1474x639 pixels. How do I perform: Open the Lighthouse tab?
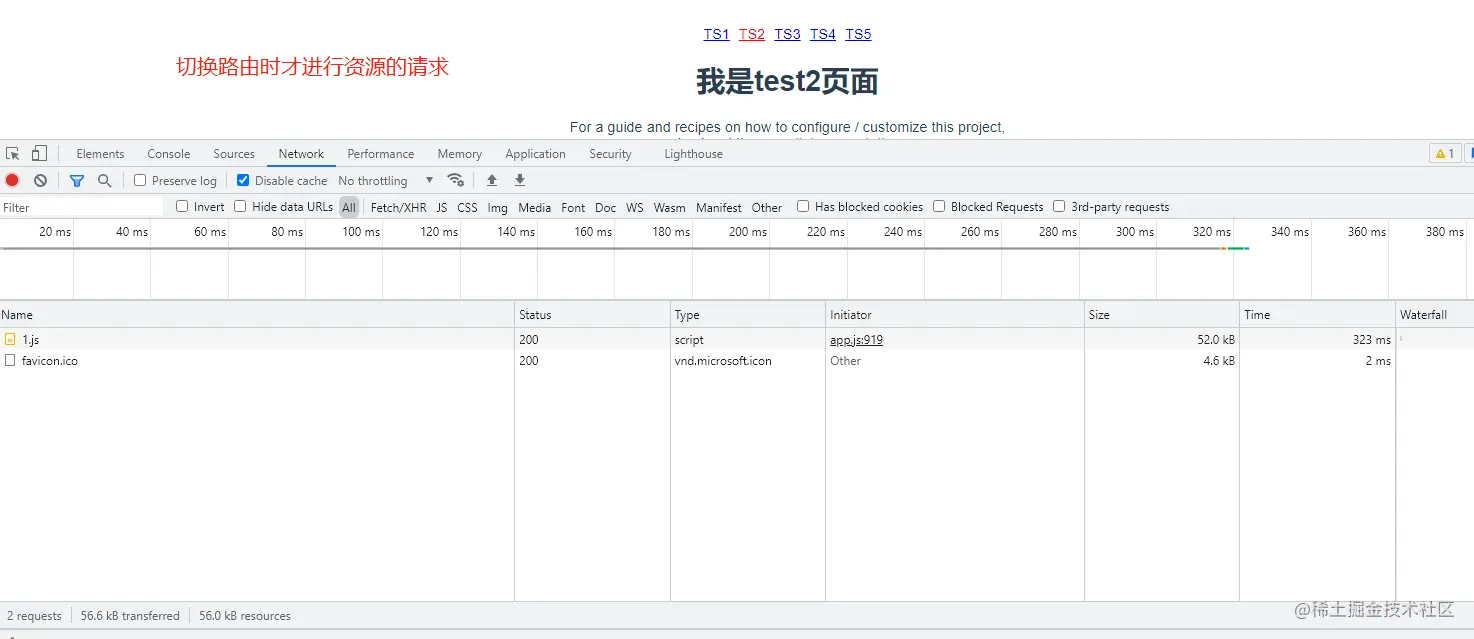pos(693,154)
